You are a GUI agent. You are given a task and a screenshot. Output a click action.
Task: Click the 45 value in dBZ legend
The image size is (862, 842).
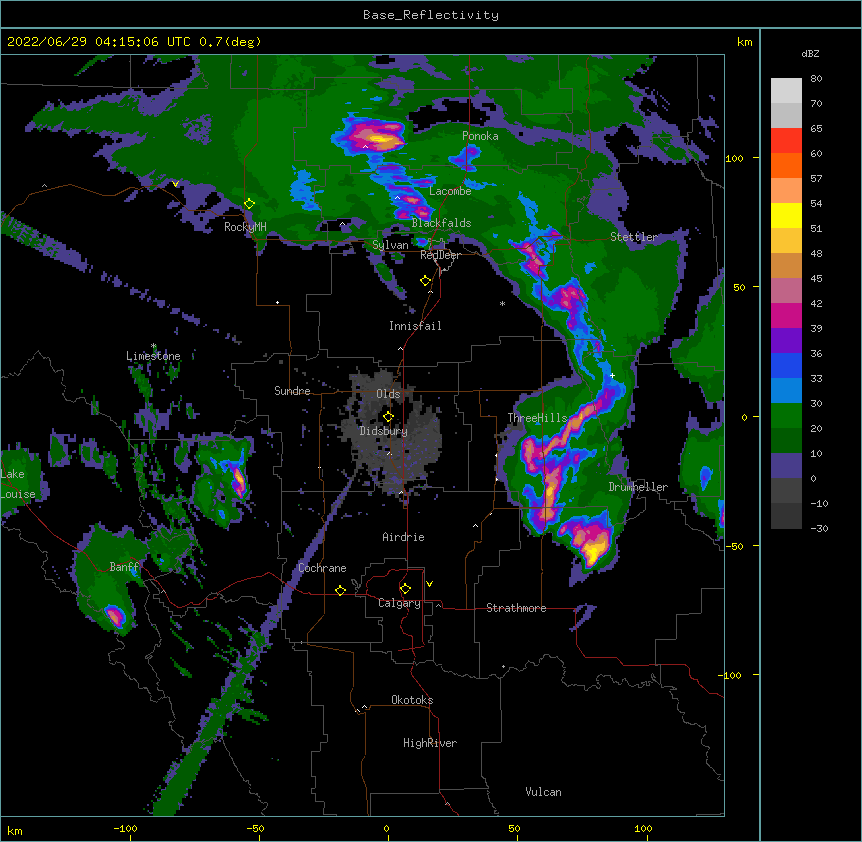click(x=816, y=279)
